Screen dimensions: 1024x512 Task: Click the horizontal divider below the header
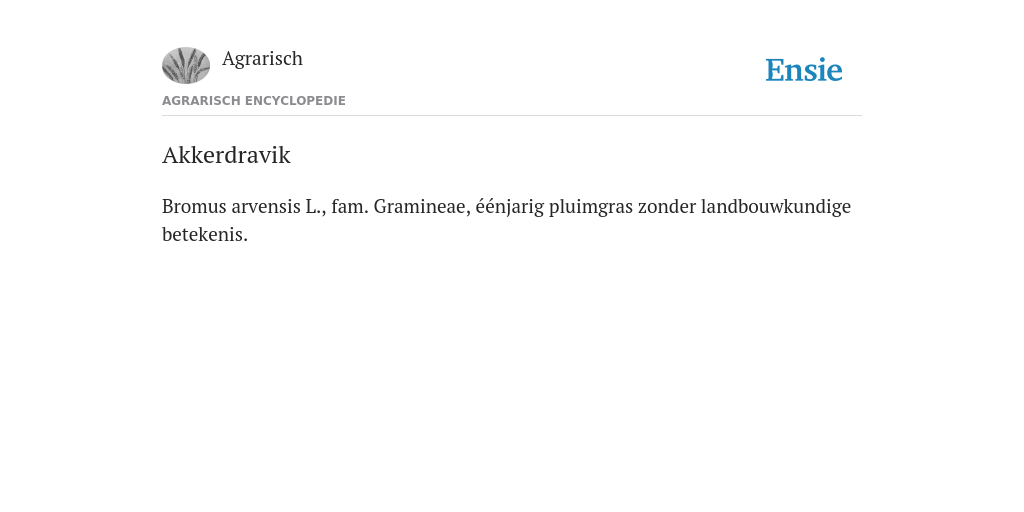click(512, 116)
